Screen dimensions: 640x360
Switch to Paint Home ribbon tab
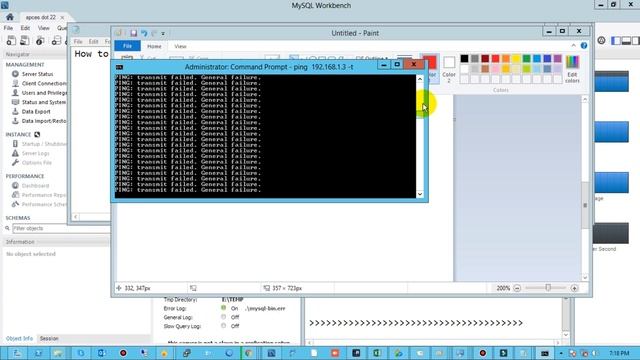154,47
